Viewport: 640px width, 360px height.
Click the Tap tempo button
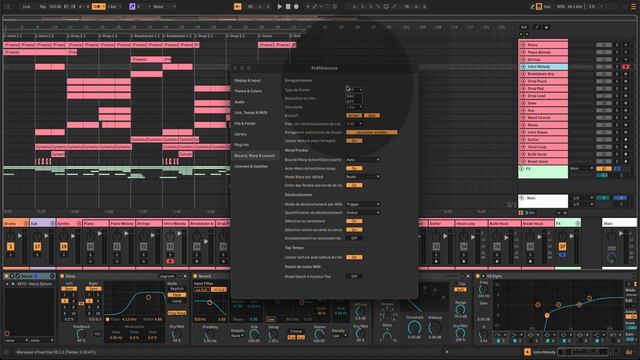tap(43, 7)
